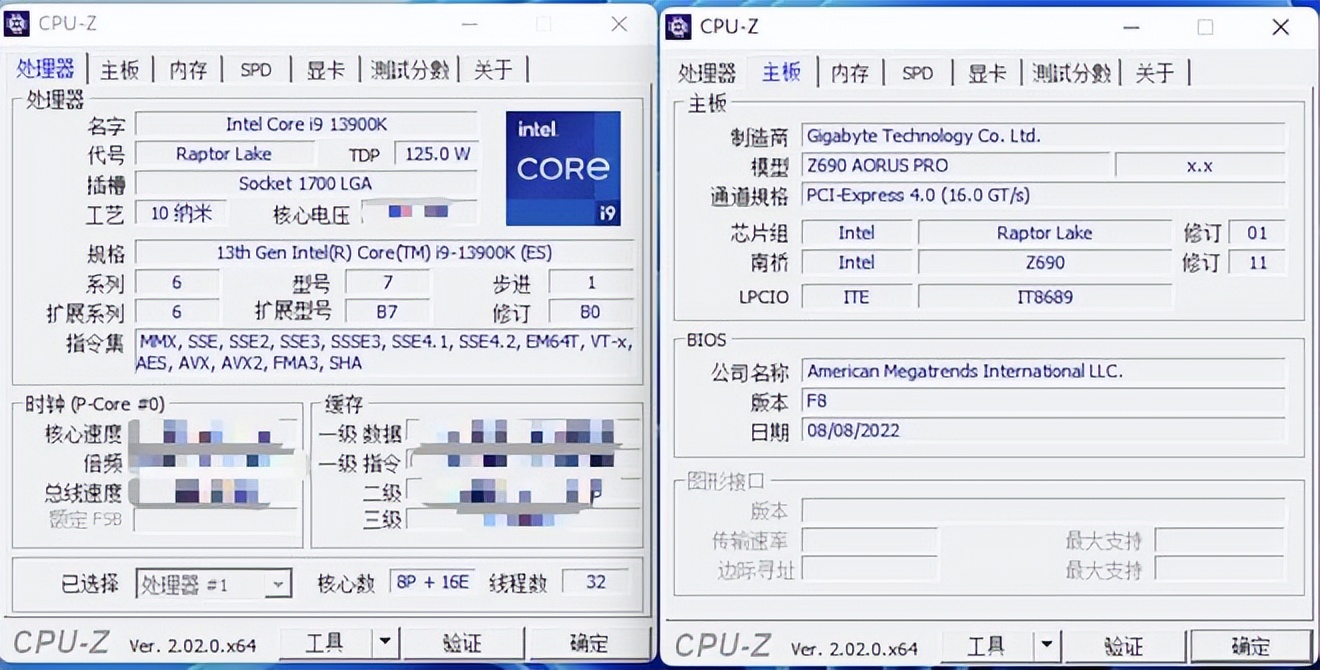This screenshot has height=670, width=1320.
Task: Click the CPU-Z logo in the left status bar
Action: (x=60, y=643)
